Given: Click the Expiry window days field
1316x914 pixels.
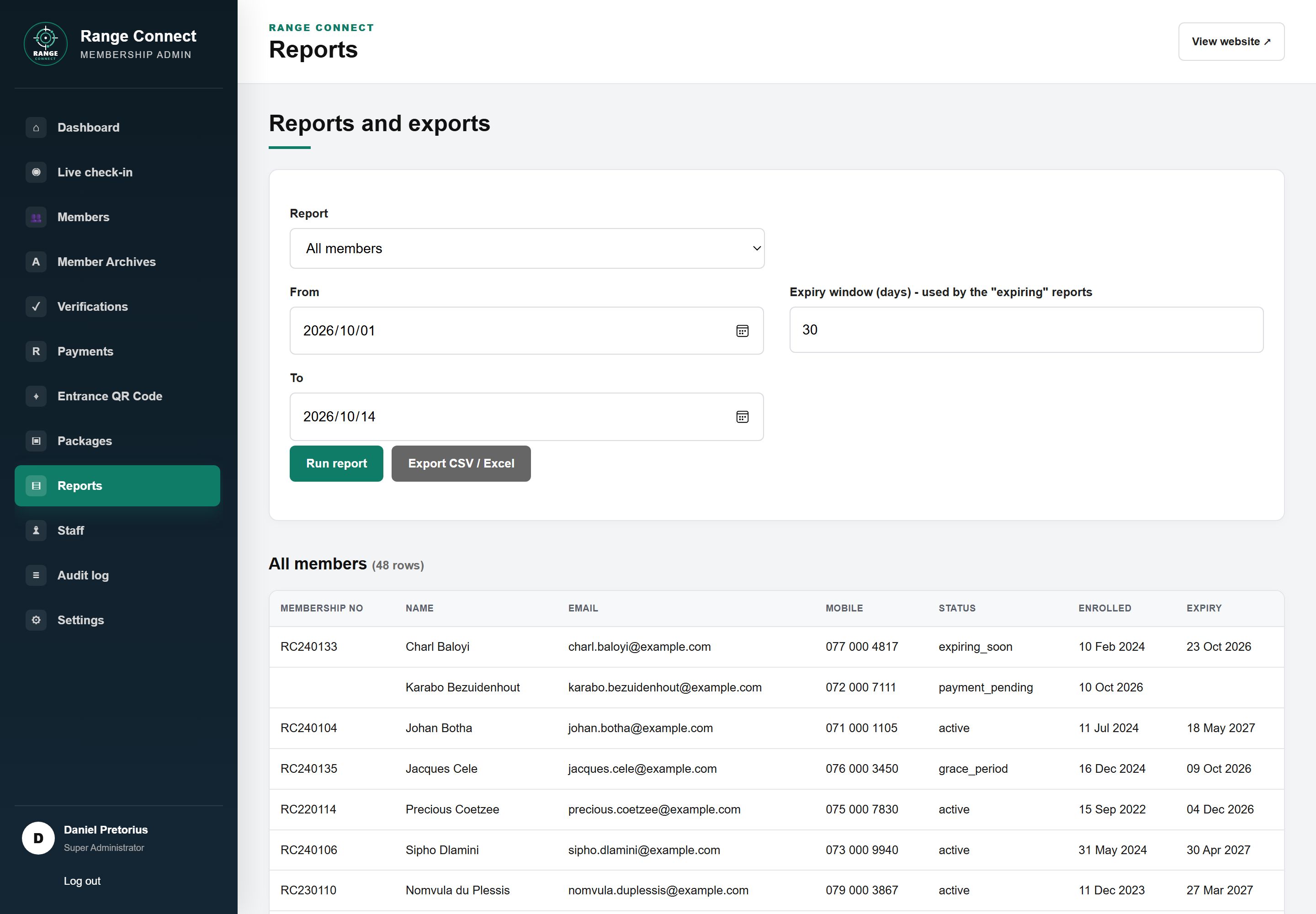Looking at the screenshot, I should coord(1026,330).
